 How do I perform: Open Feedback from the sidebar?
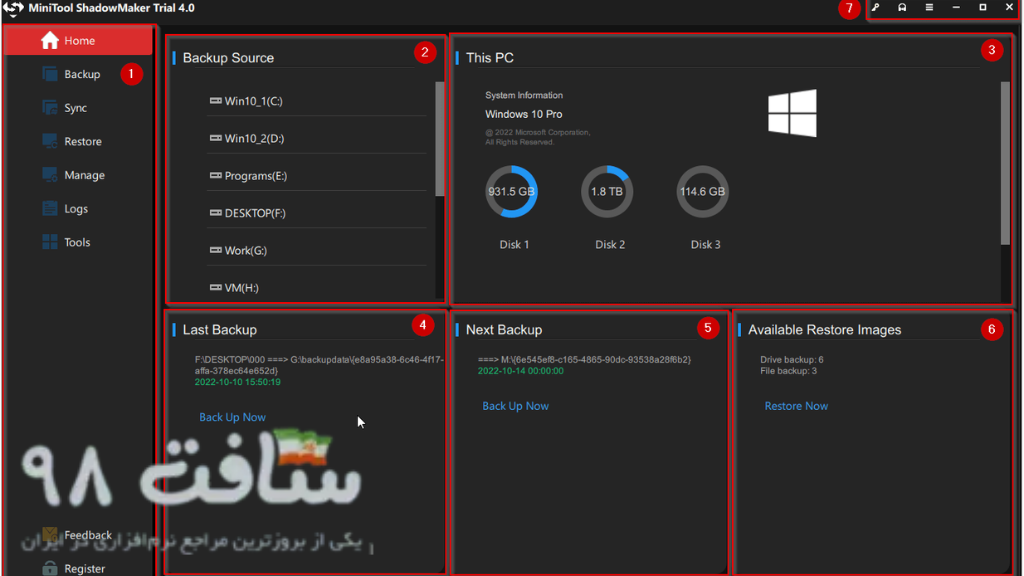[88, 535]
